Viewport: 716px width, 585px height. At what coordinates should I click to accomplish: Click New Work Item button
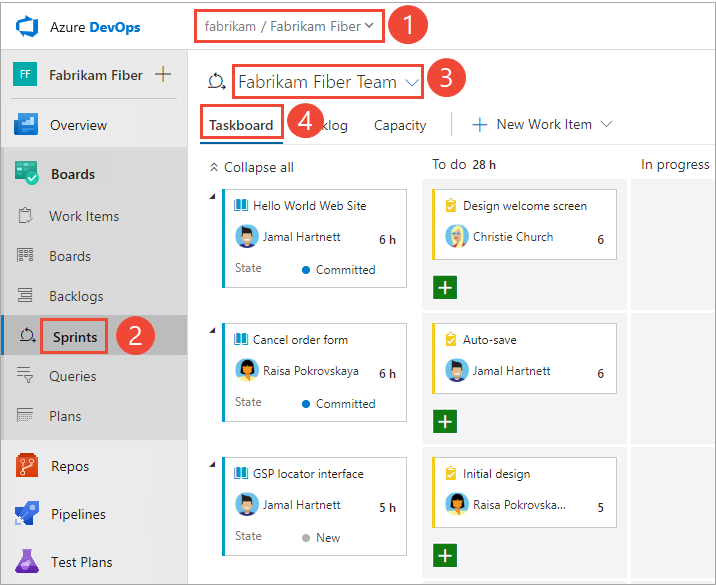tap(532, 124)
